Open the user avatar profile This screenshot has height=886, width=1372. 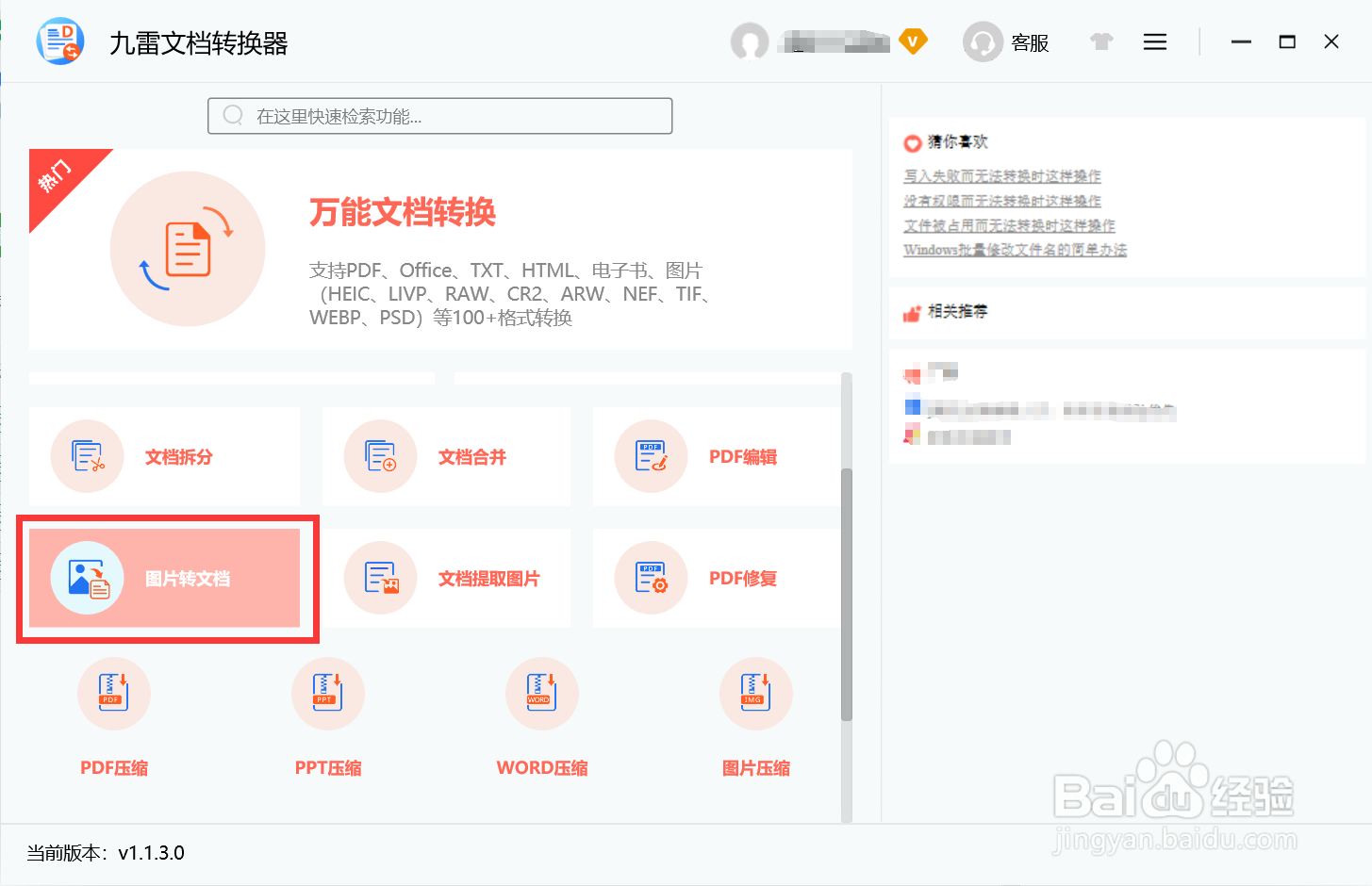coord(750,41)
